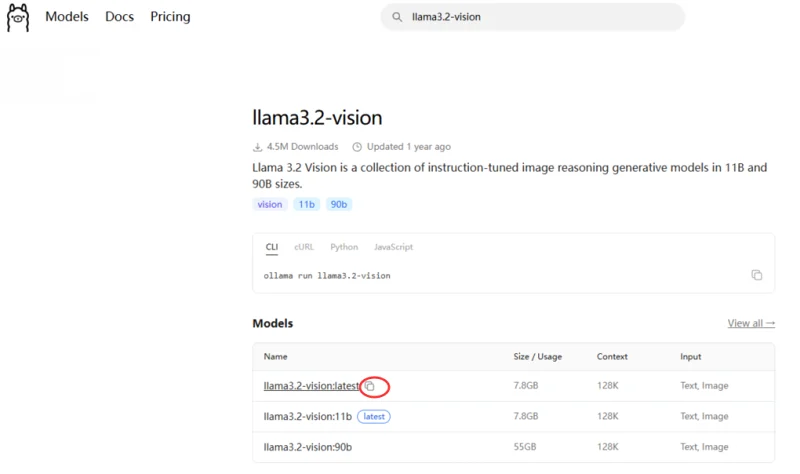Switch to the Python tab
800x474 pixels.
344,247
